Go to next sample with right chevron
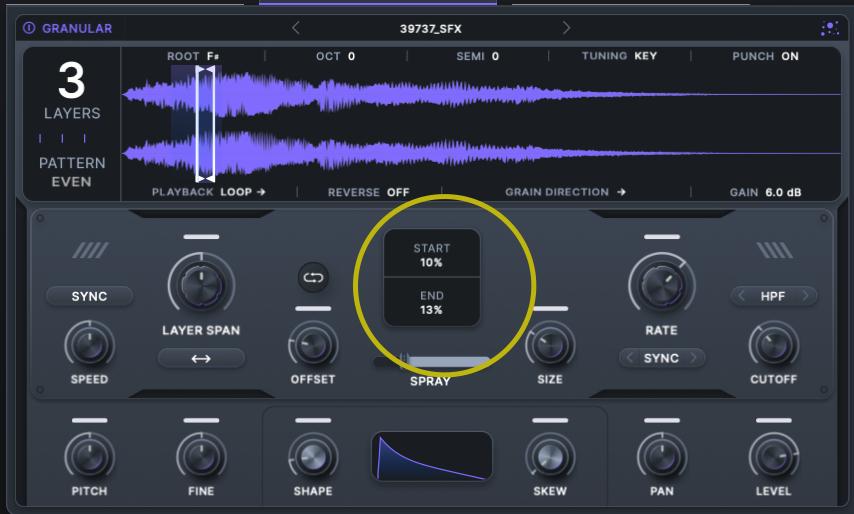The image size is (854, 514). pyautogui.click(x=567, y=28)
